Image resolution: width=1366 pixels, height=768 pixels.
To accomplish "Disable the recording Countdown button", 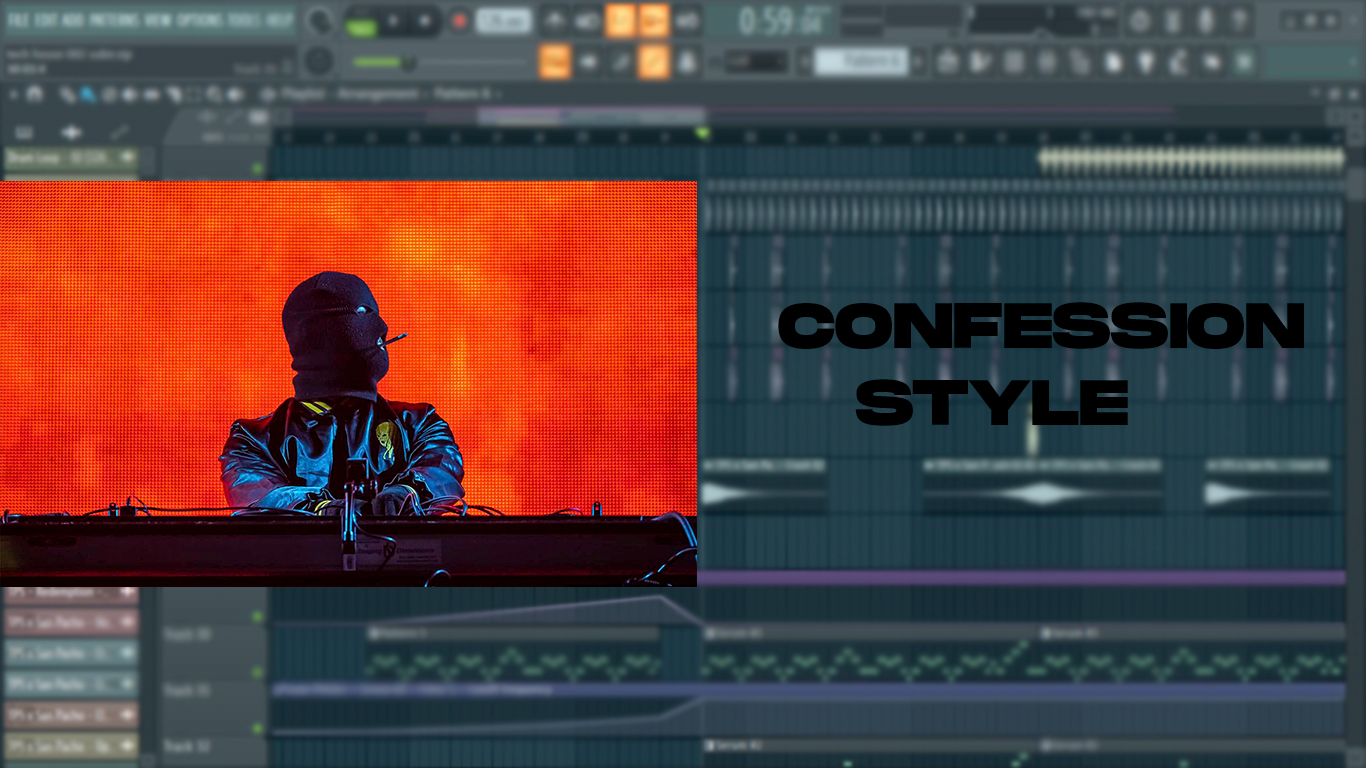I will [620, 20].
